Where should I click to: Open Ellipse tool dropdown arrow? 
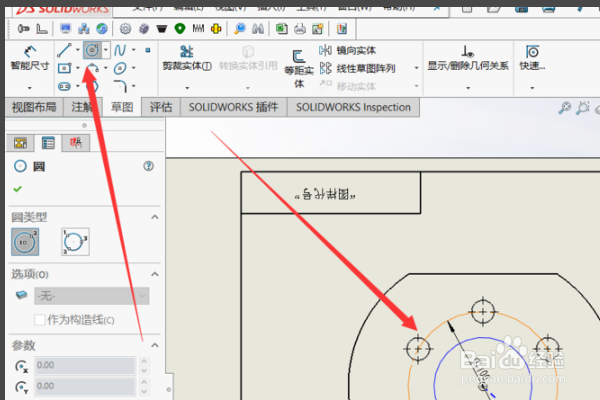[x=134, y=68]
